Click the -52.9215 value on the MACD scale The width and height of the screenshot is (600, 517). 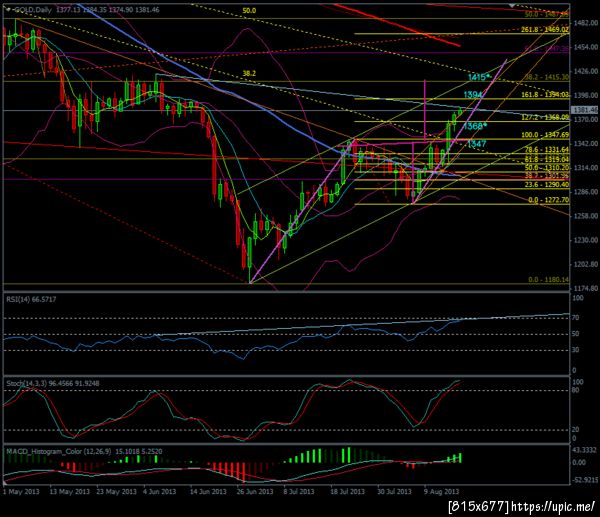point(584,479)
